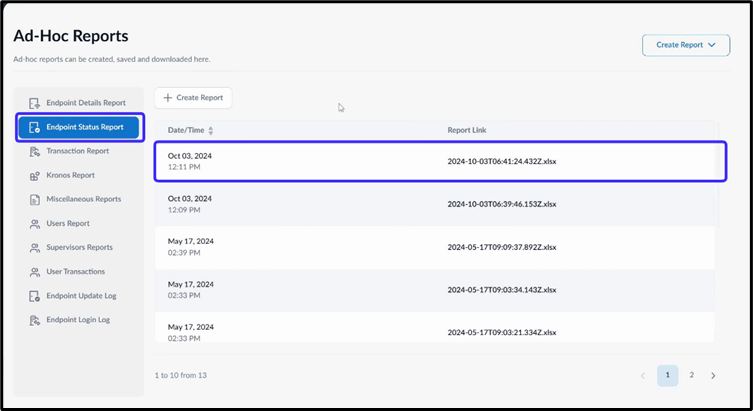Viewport: 753px width, 411px height.
Task: Sort by the Date/Time arrows icon
Action: tap(210, 131)
